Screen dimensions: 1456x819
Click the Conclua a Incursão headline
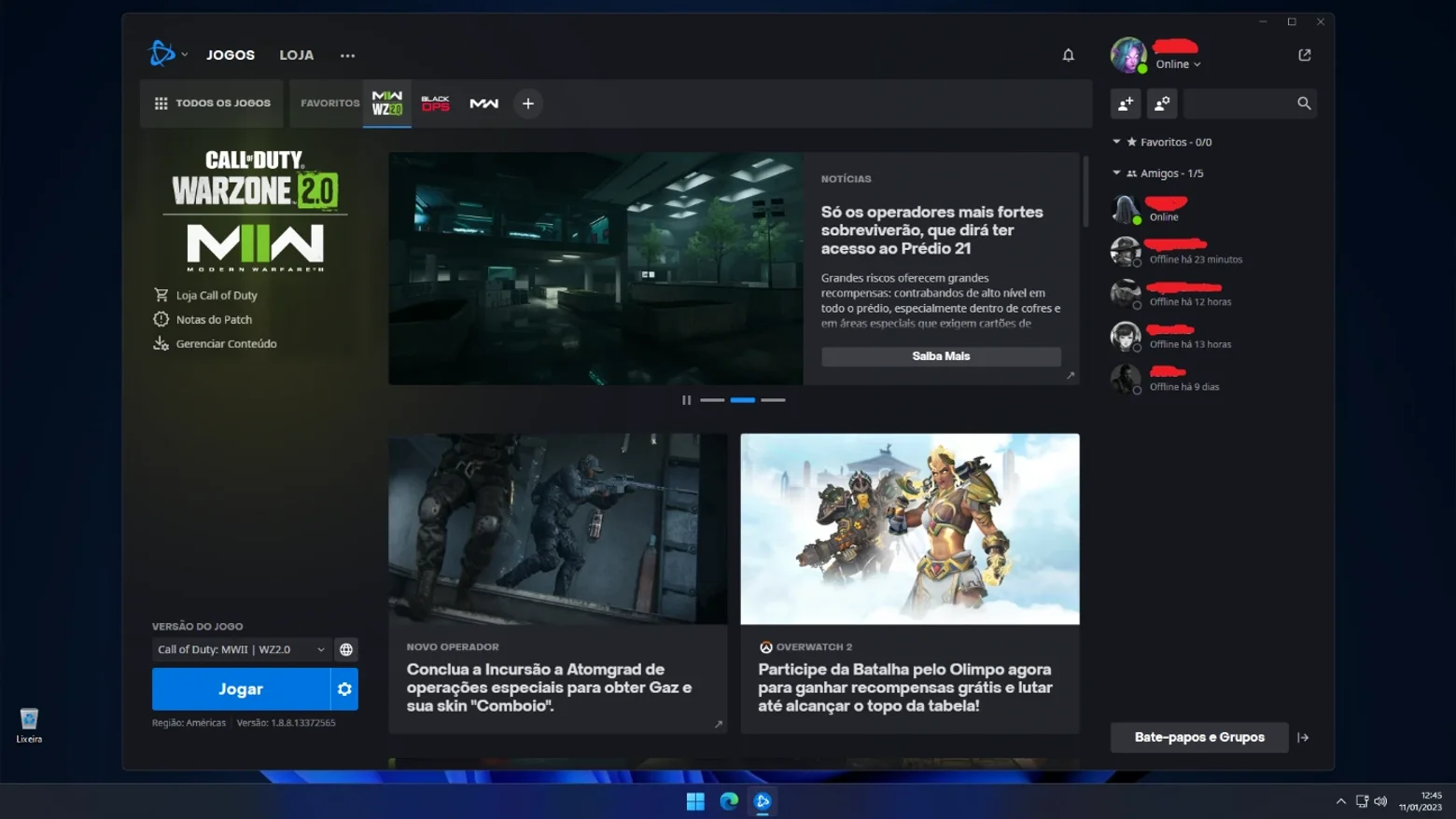point(550,687)
